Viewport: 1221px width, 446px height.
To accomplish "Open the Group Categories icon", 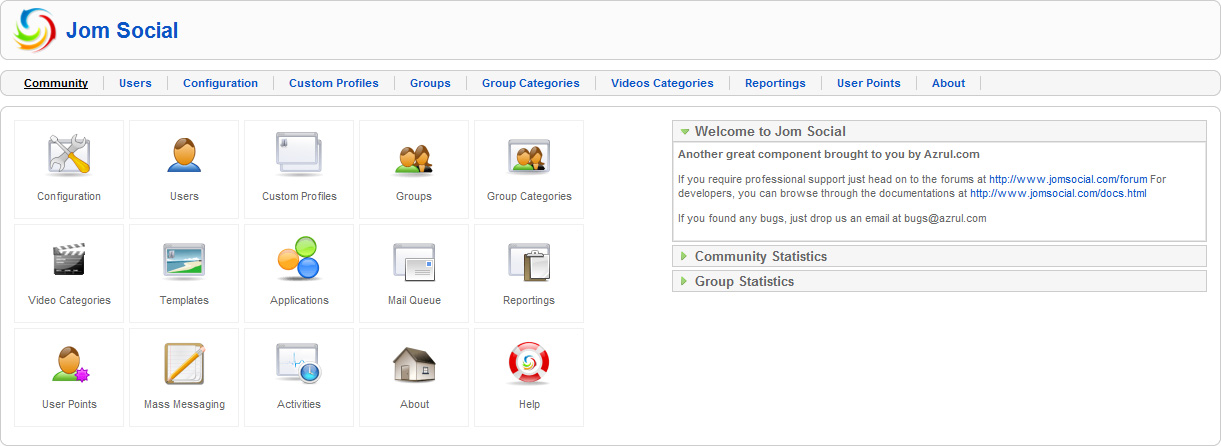I will point(529,156).
